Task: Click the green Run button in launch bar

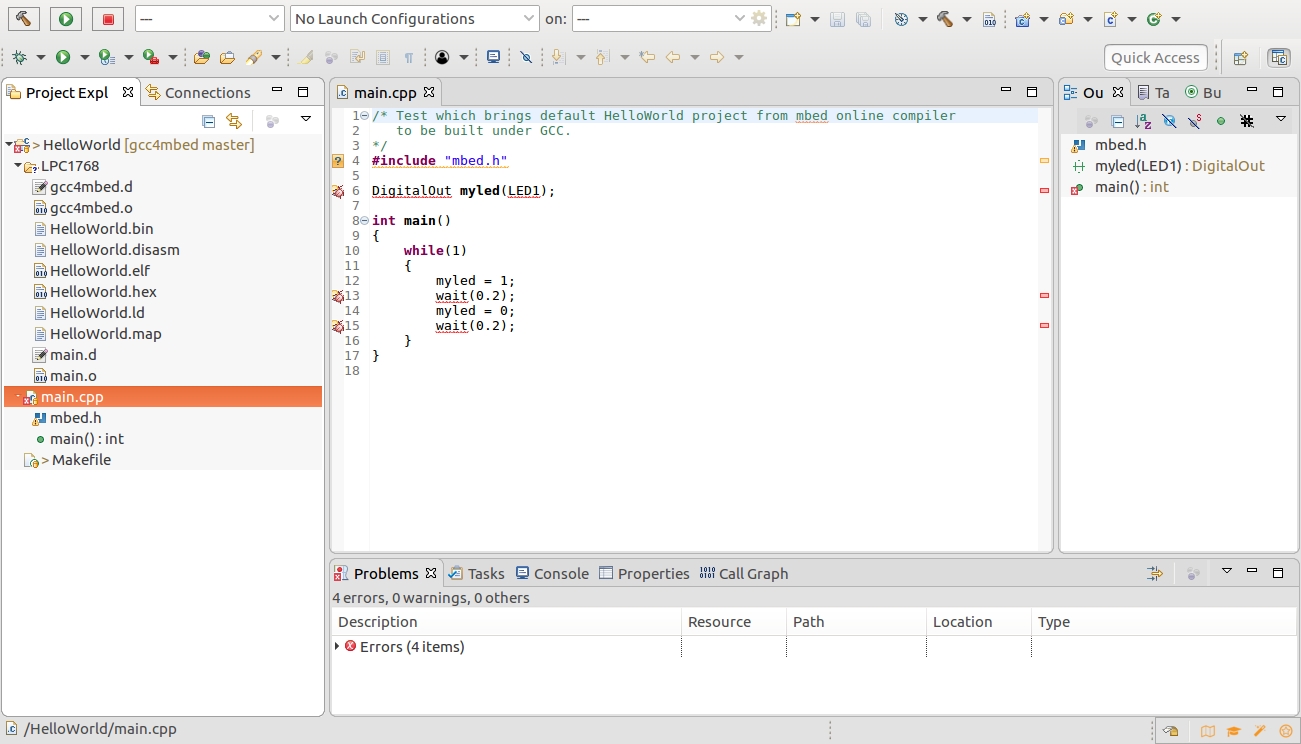Action: pos(66,18)
